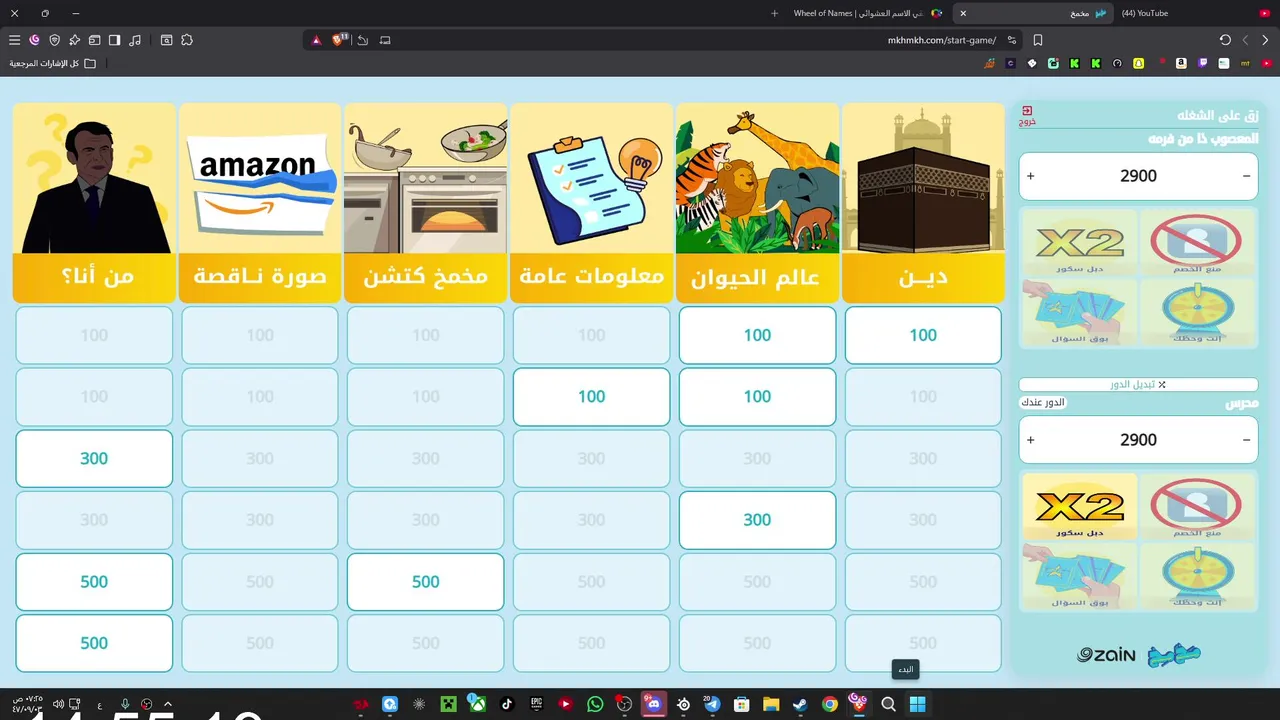Open the lower 500 question under من أنا؟
The image size is (1280, 720).
pyautogui.click(x=94, y=643)
